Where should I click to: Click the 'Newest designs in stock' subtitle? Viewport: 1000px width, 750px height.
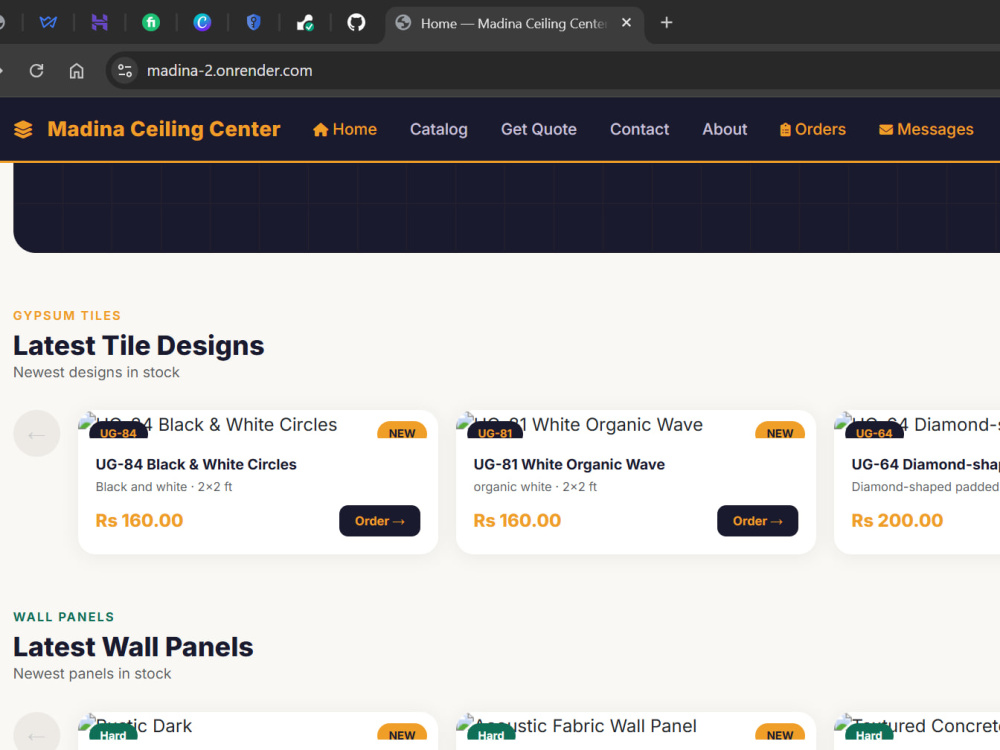click(96, 372)
